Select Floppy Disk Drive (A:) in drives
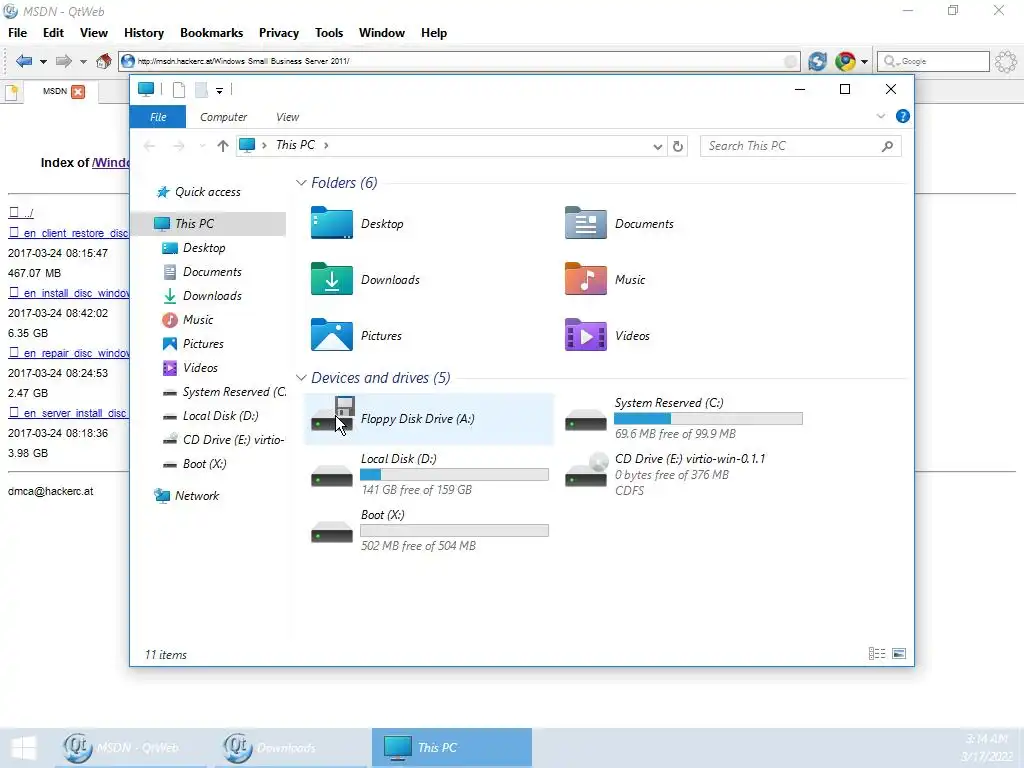 click(x=429, y=419)
